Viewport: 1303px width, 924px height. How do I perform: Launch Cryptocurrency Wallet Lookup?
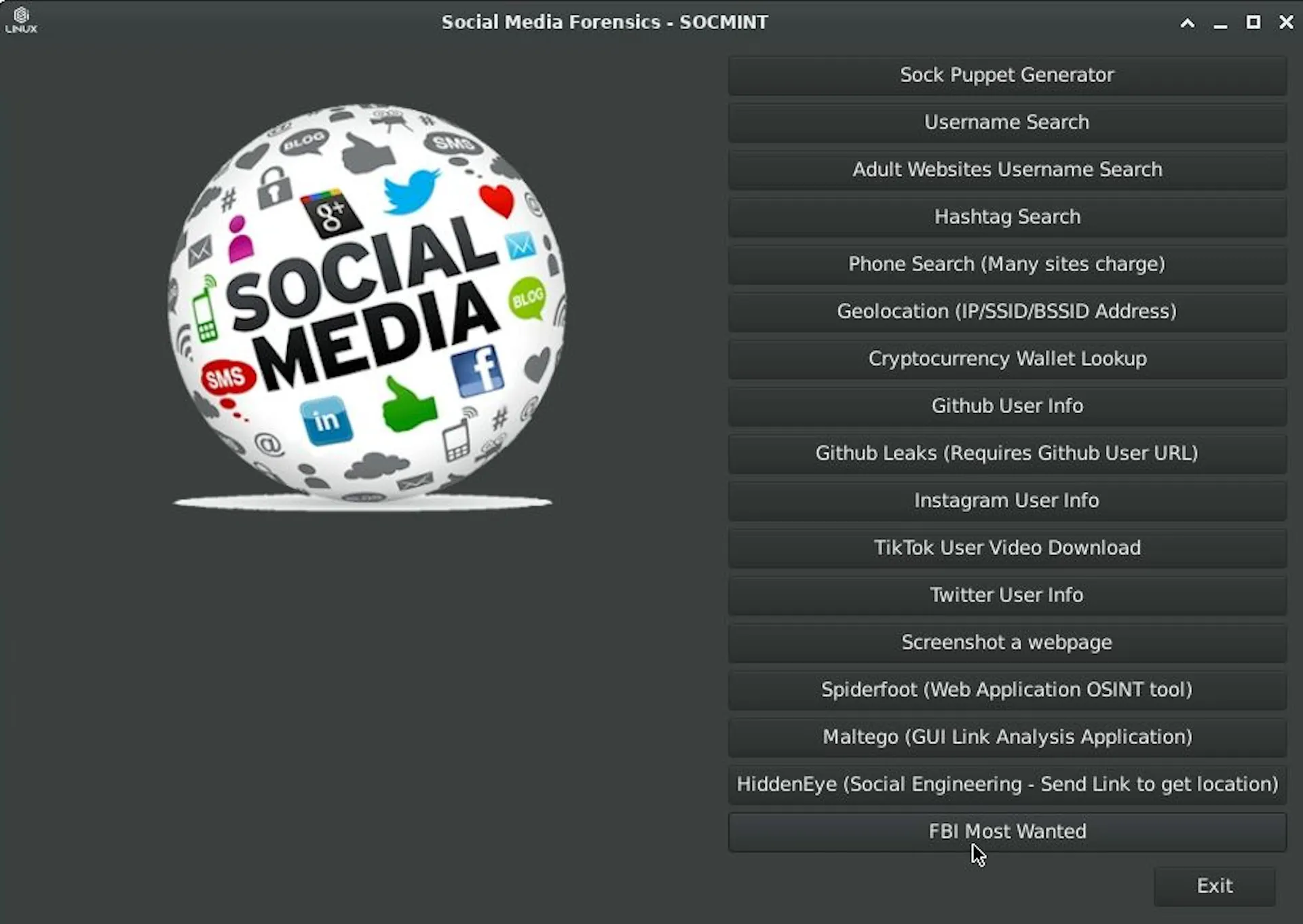(1007, 359)
